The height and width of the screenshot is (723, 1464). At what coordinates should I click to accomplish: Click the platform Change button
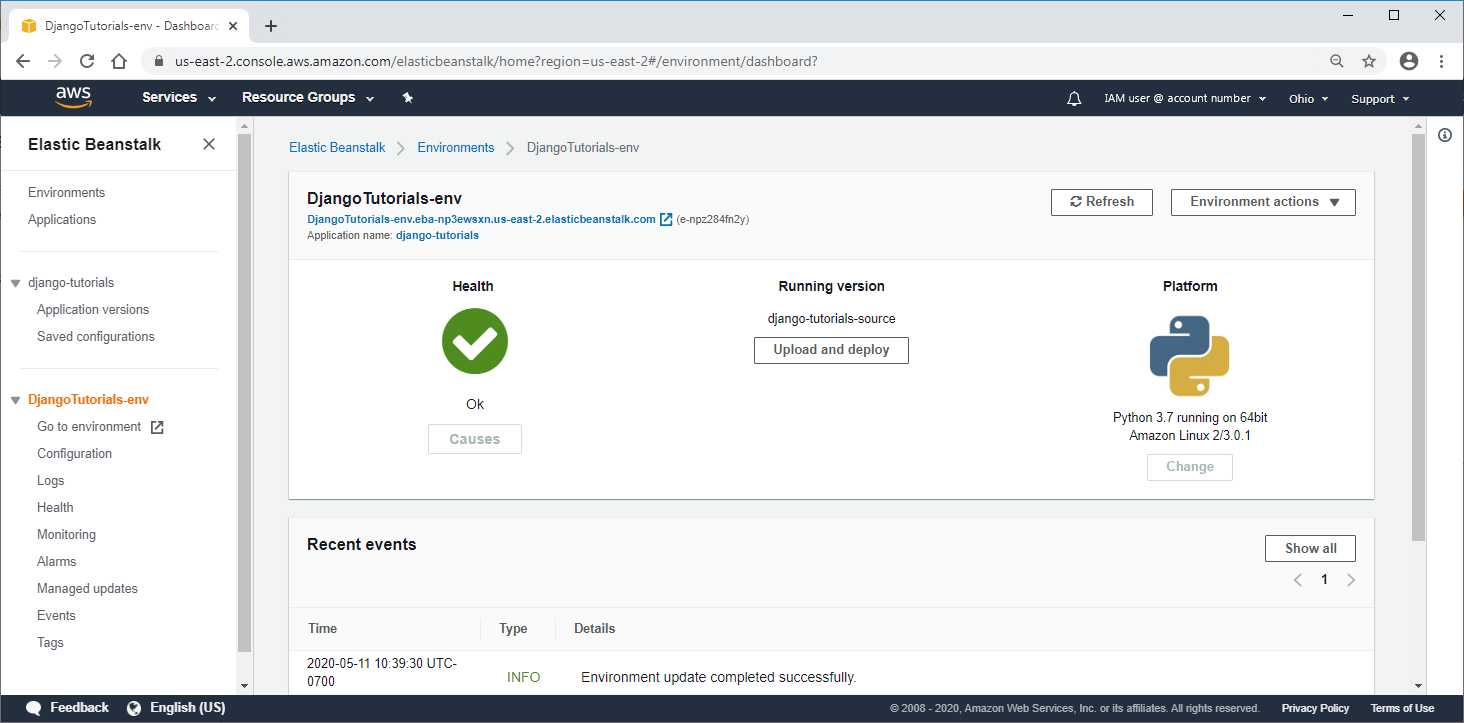[x=1190, y=467]
